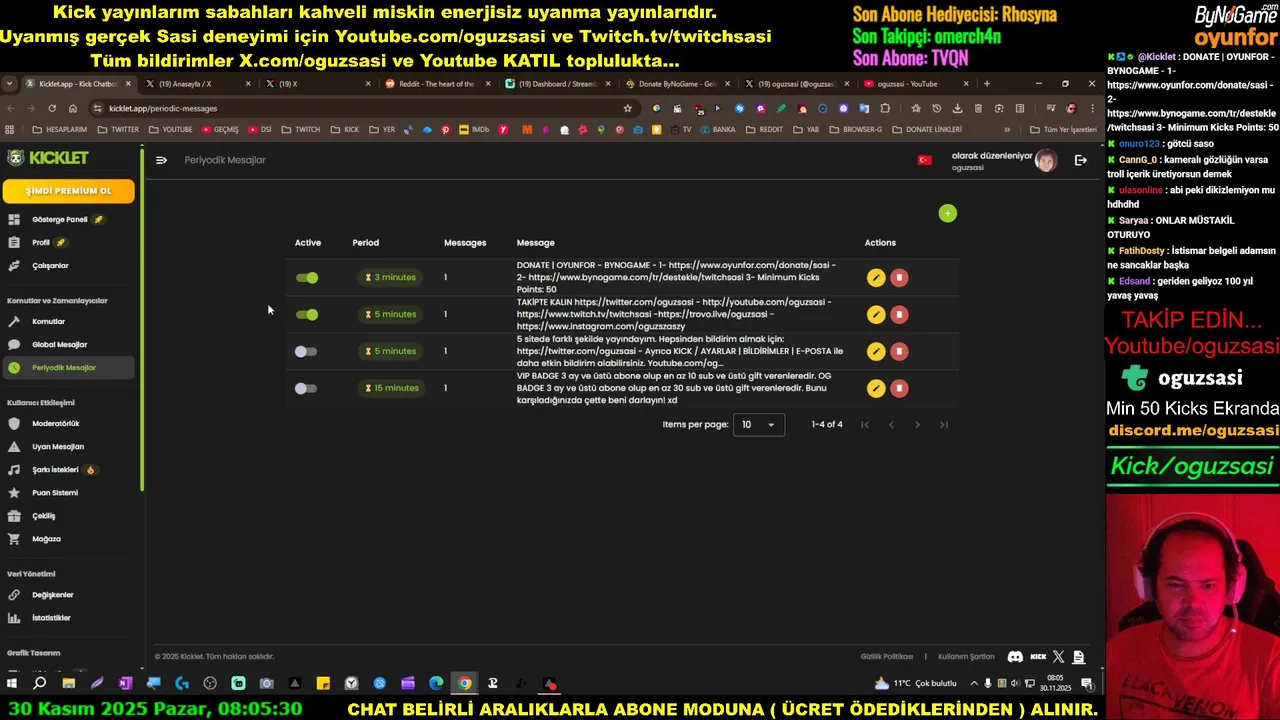Open the Items per page dropdown

point(759,425)
